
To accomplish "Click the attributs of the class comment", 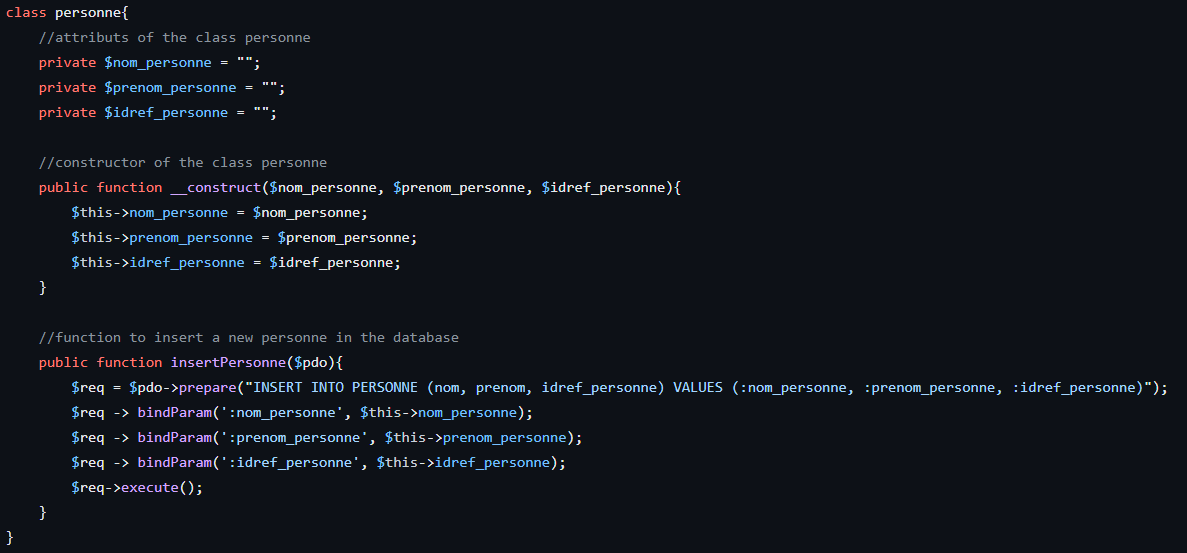I will coord(175,38).
